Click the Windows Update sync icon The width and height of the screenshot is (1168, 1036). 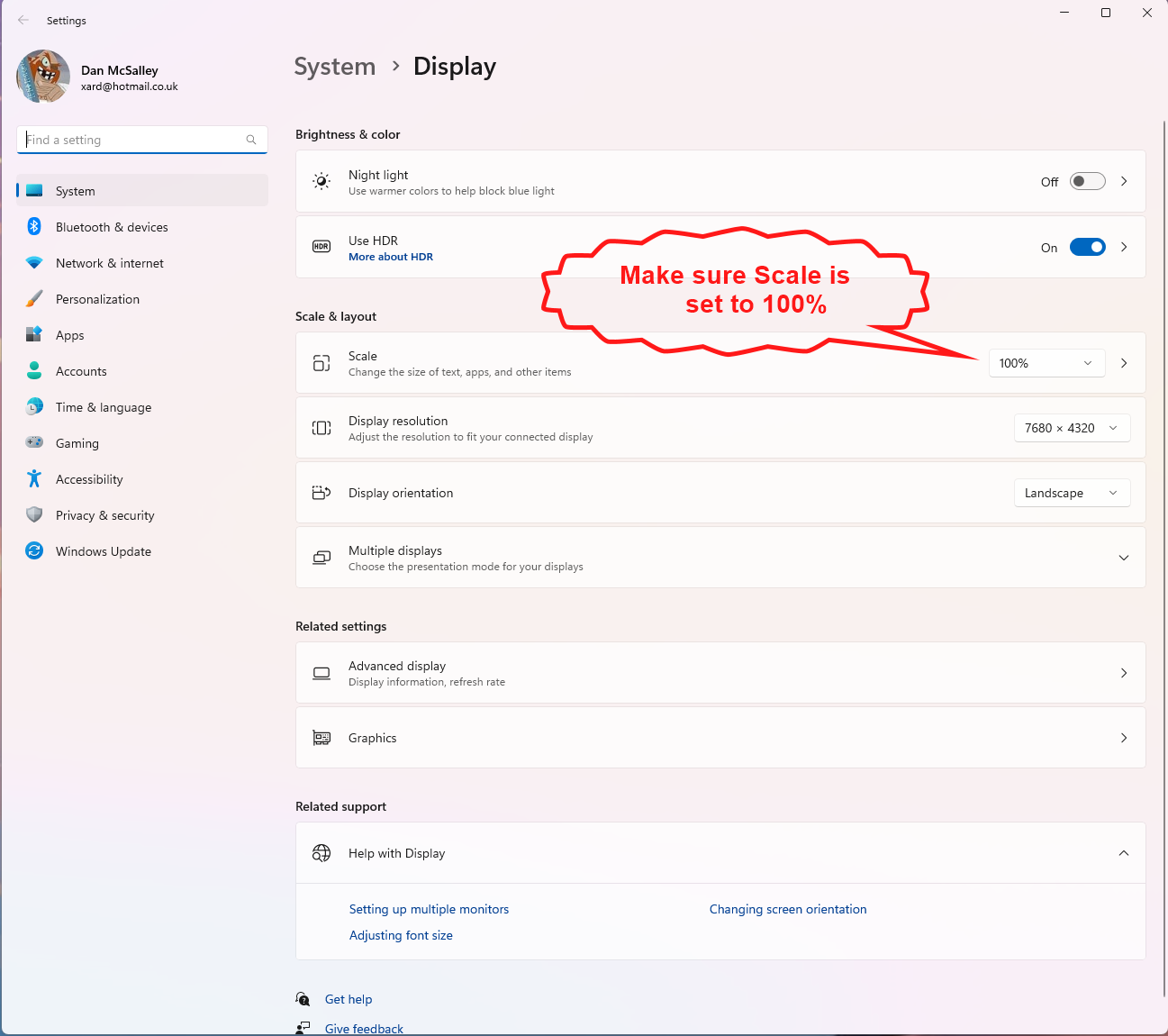pyautogui.click(x=34, y=551)
